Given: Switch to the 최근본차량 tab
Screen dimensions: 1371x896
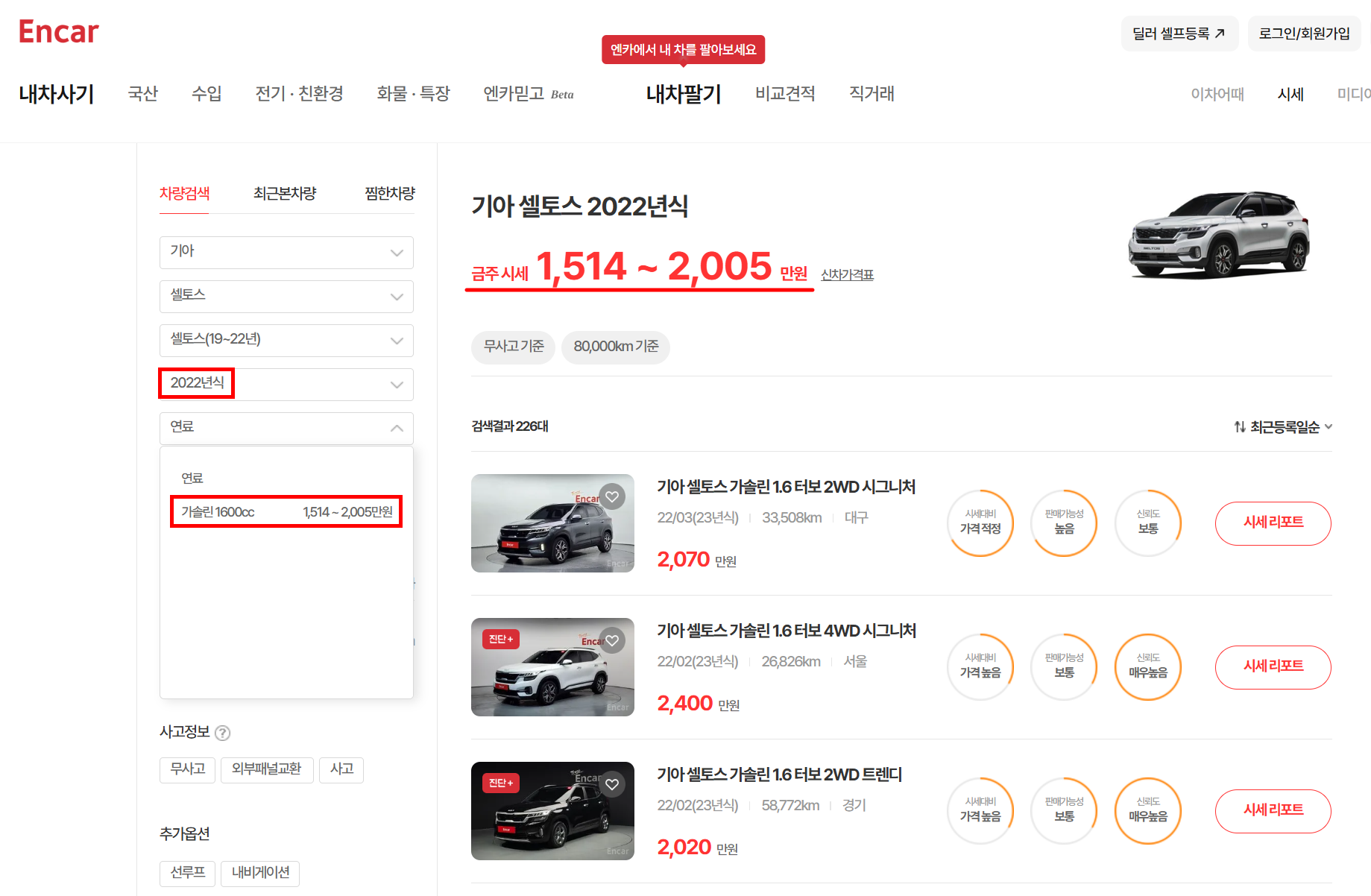Looking at the screenshot, I should [x=285, y=194].
